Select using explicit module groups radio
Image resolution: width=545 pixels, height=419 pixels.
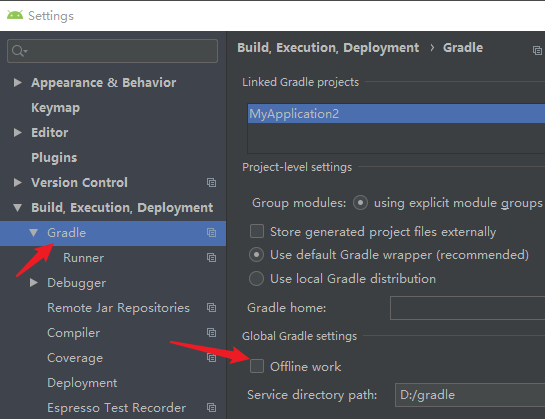[x=360, y=202]
